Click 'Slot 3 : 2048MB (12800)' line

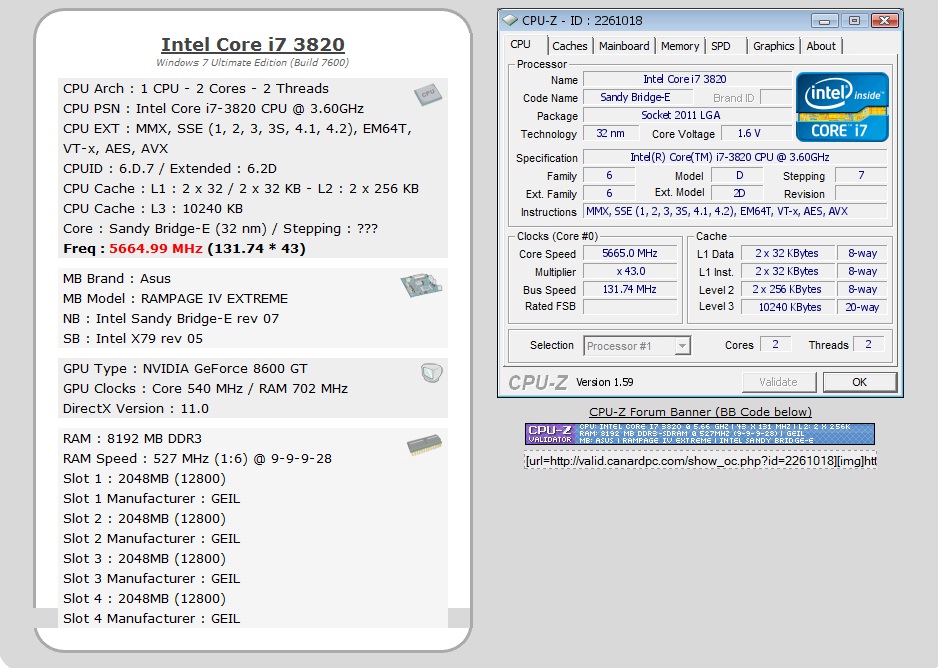(144, 559)
